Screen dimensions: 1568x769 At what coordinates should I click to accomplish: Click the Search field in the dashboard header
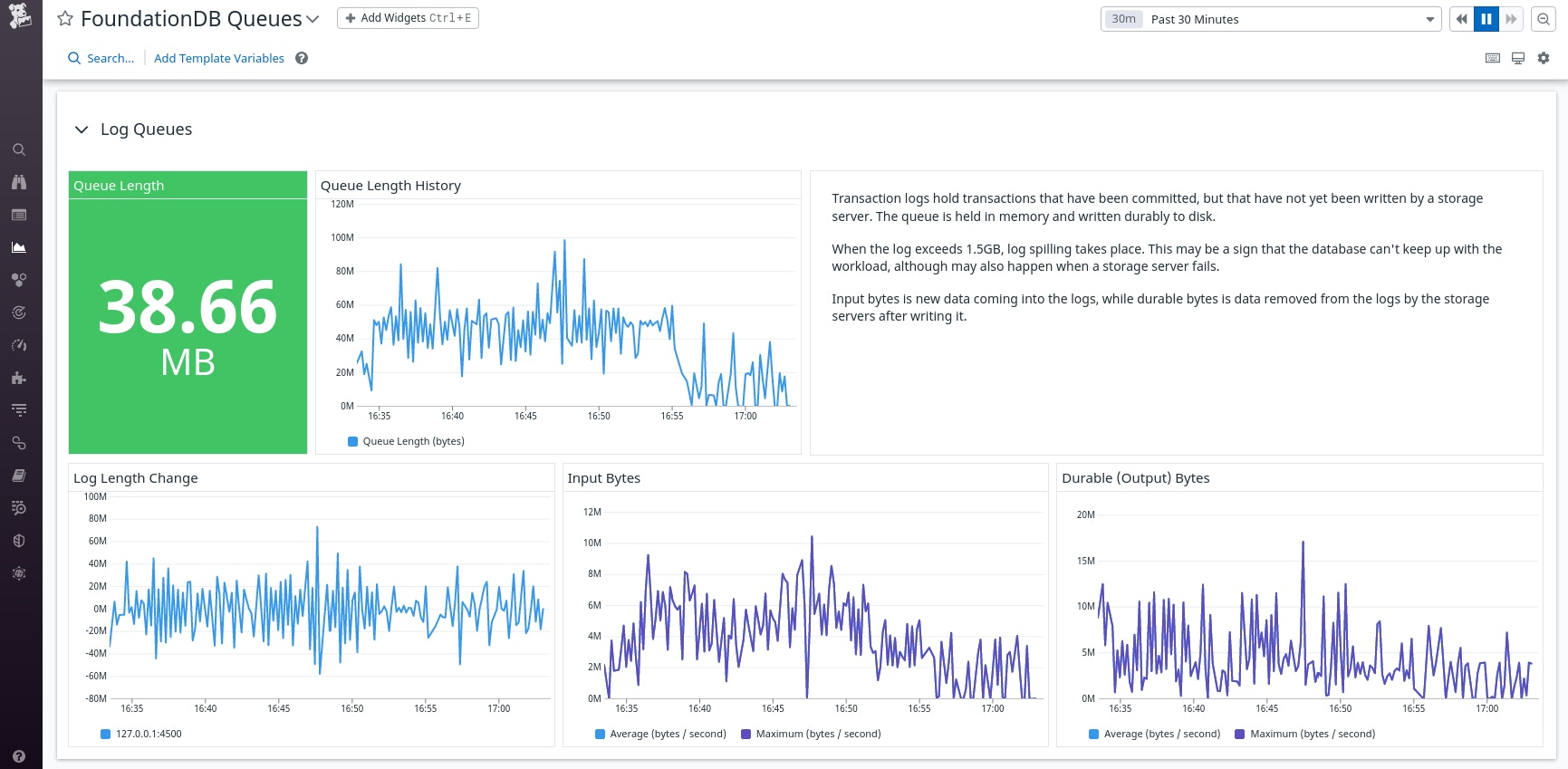[x=101, y=58]
